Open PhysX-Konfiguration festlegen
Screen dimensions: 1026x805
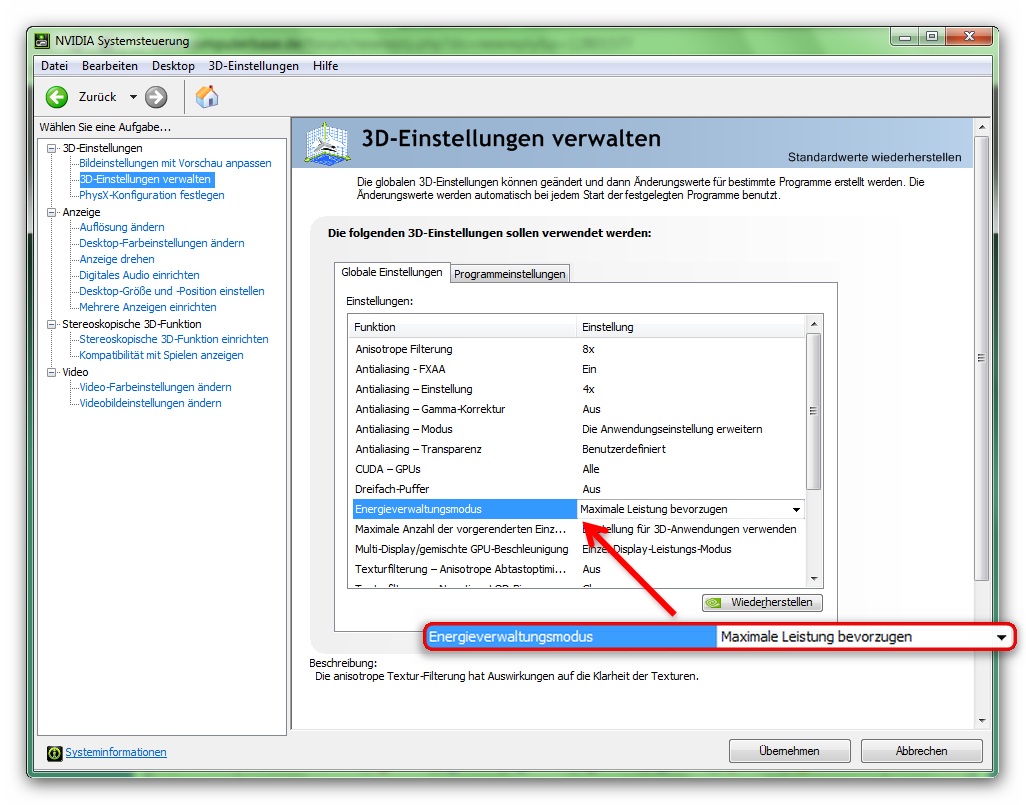(152, 195)
